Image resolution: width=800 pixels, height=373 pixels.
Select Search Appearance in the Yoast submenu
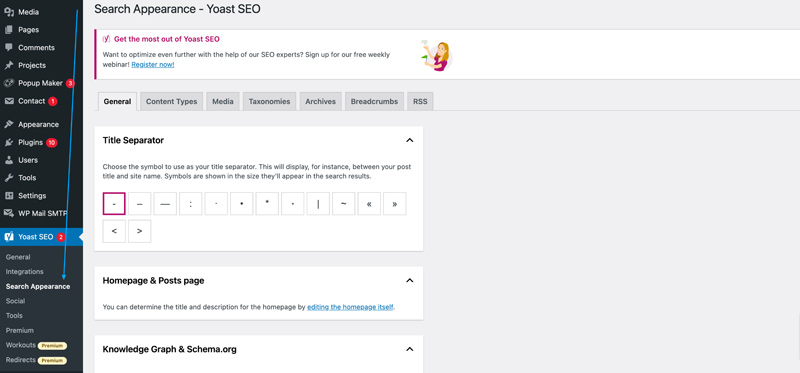pos(38,287)
